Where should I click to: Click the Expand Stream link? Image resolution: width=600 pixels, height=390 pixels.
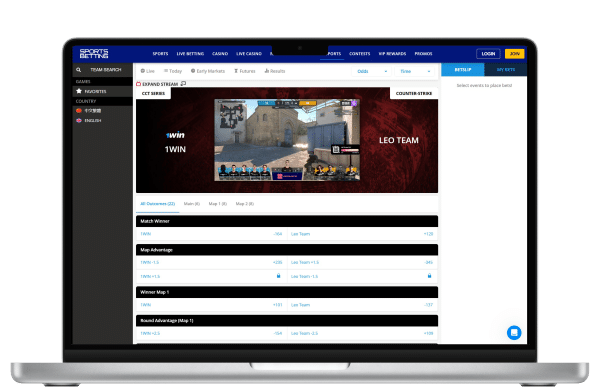pyautogui.click(x=160, y=84)
